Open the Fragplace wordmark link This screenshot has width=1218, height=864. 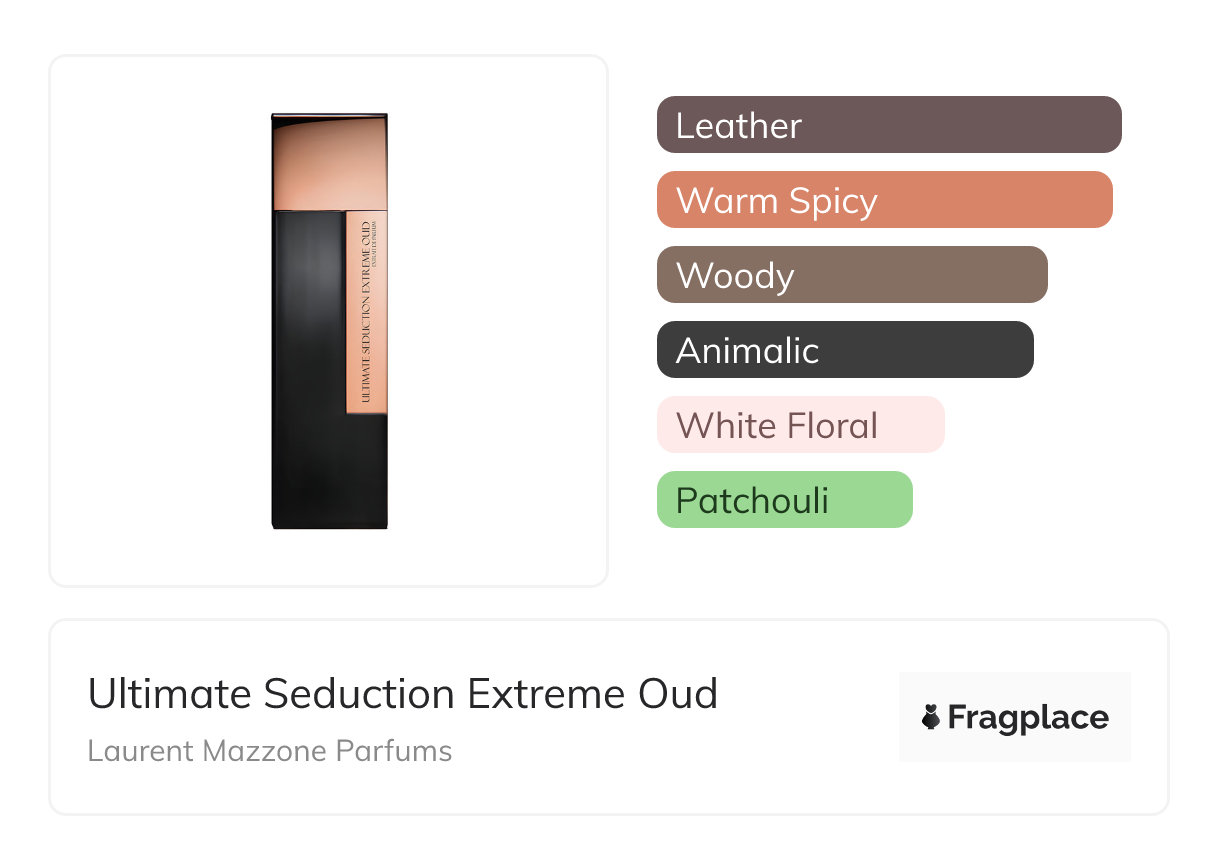1027,717
